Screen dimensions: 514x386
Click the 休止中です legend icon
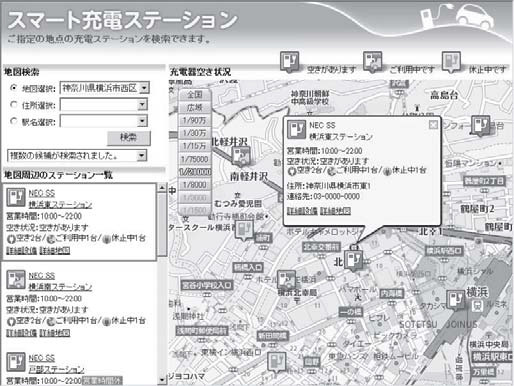pos(451,62)
